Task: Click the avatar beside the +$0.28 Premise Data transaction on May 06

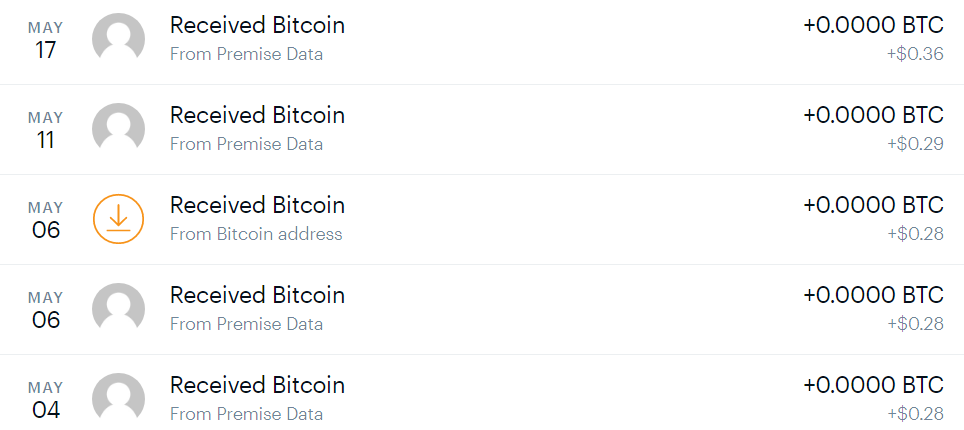Action: (x=118, y=309)
